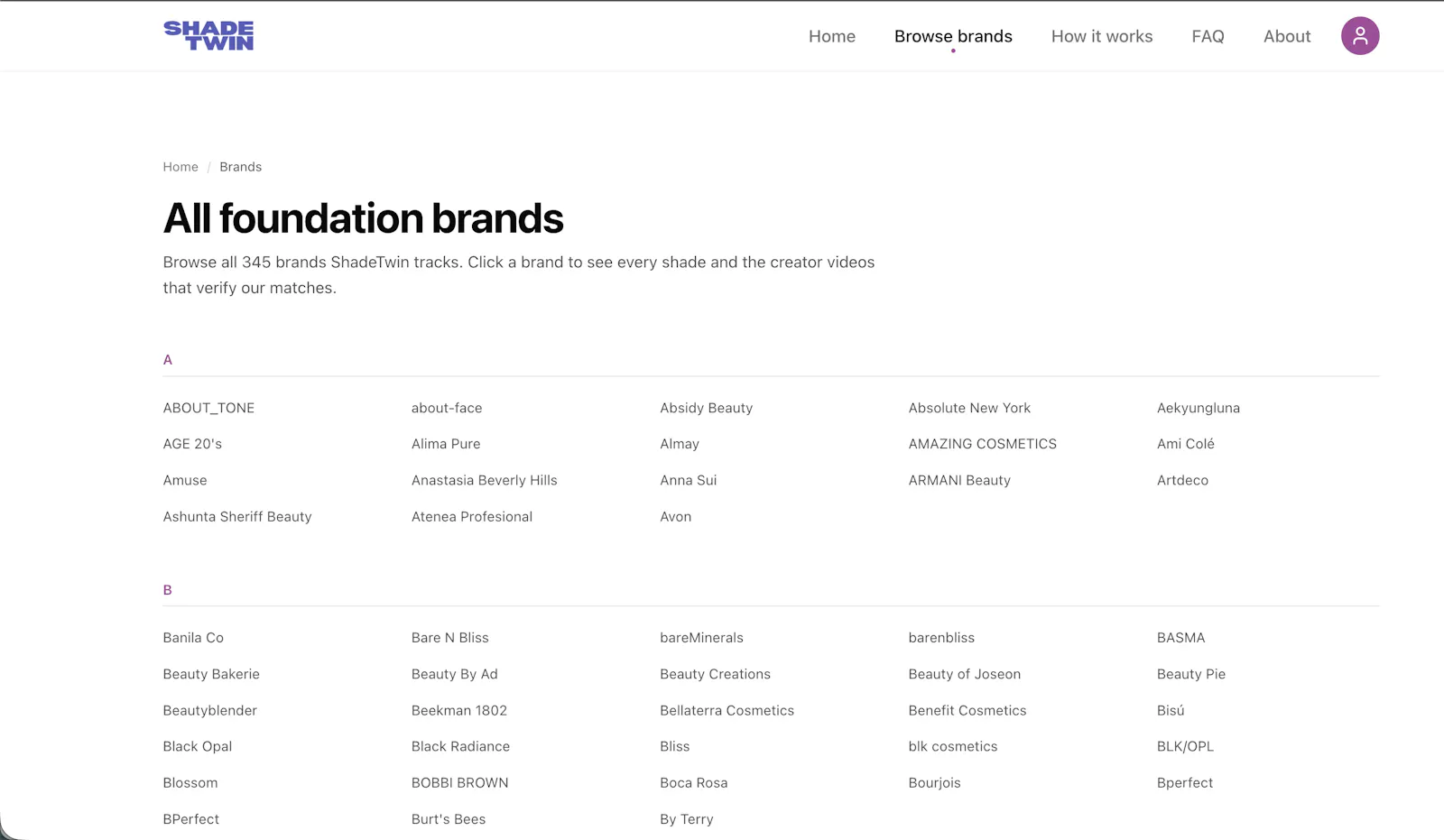Open the Beekman 1802 brand
This screenshot has width=1444, height=840.
459,710
